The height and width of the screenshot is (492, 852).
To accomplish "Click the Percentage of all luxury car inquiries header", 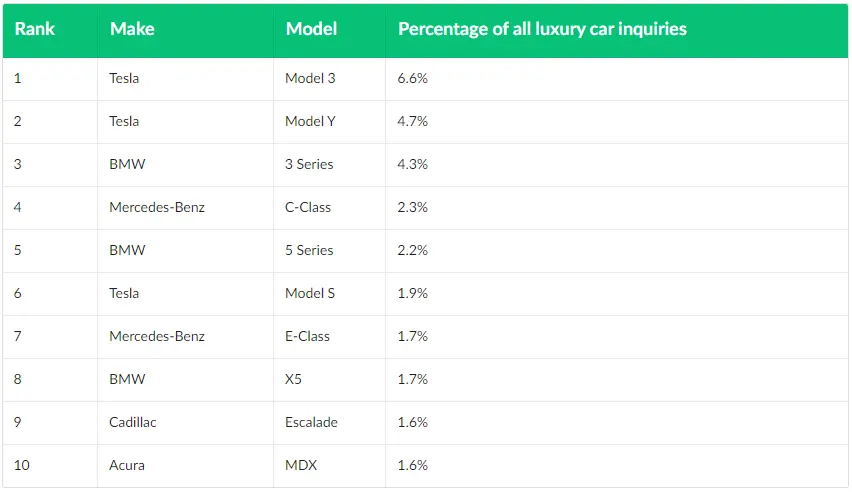I will (542, 29).
